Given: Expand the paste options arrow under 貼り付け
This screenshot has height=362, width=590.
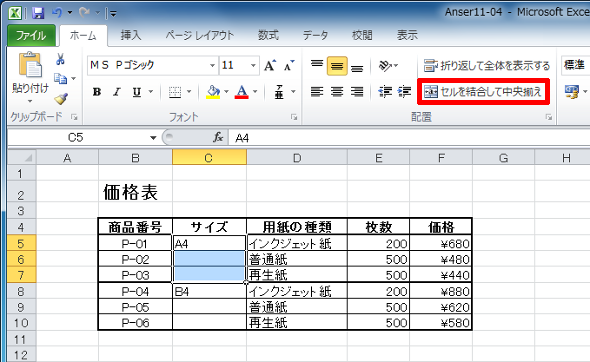Looking at the screenshot, I should tap(30, 101).
